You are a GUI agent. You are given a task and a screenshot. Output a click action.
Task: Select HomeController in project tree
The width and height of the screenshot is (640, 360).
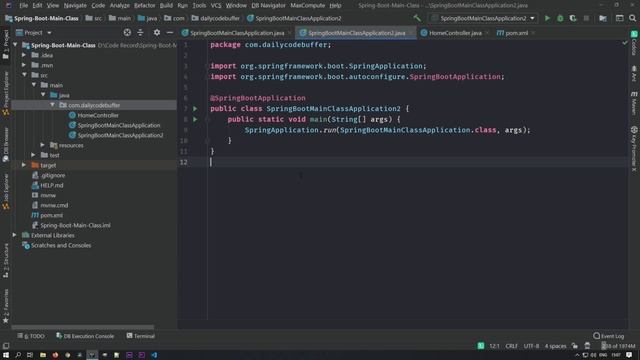(98, 116)
